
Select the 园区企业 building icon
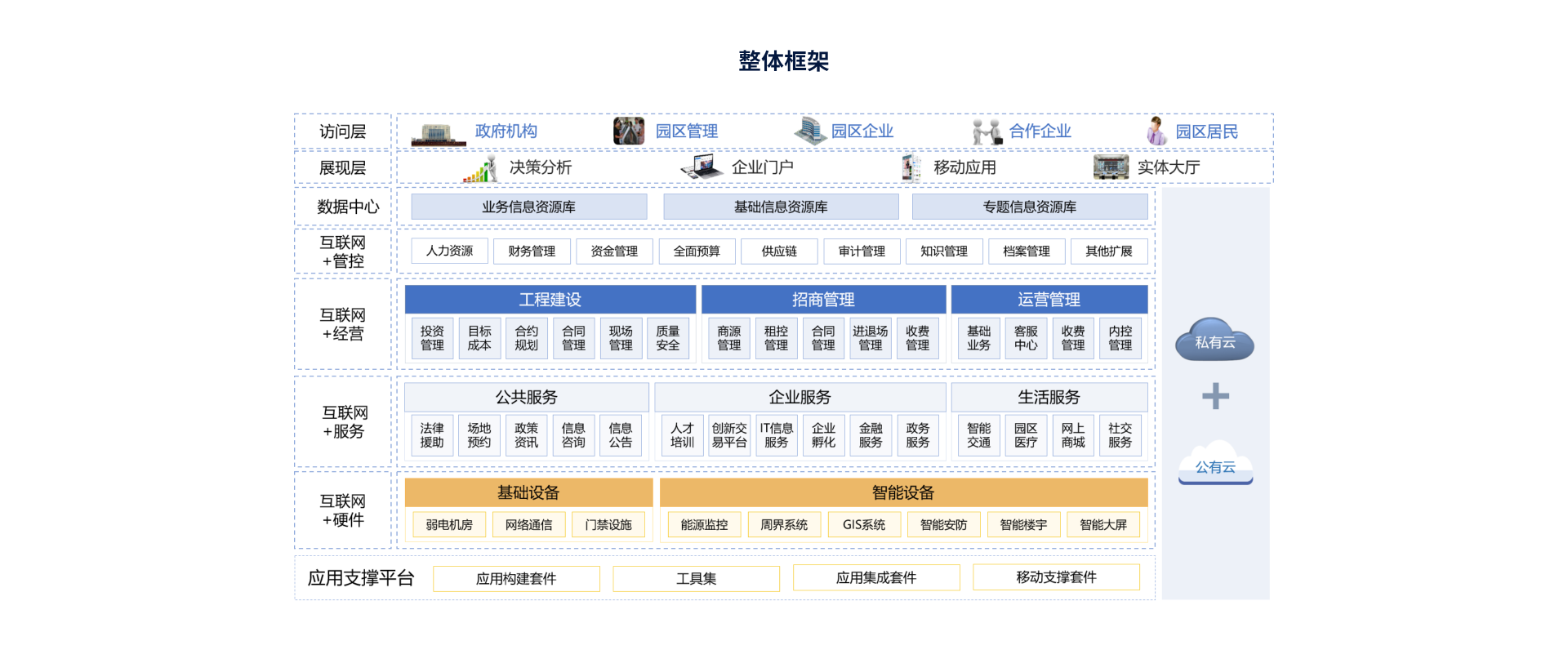[810, 131]
